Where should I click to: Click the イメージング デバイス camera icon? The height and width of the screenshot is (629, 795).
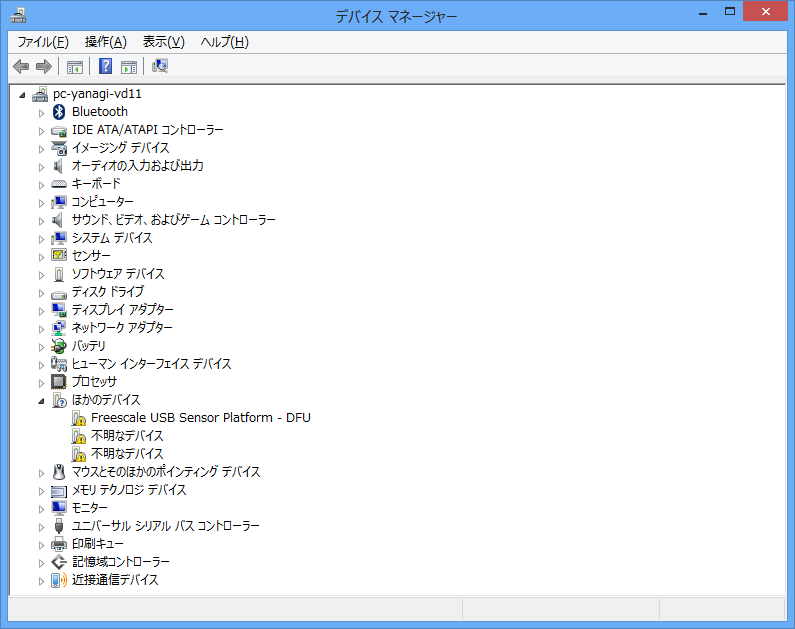coord(59,148)
